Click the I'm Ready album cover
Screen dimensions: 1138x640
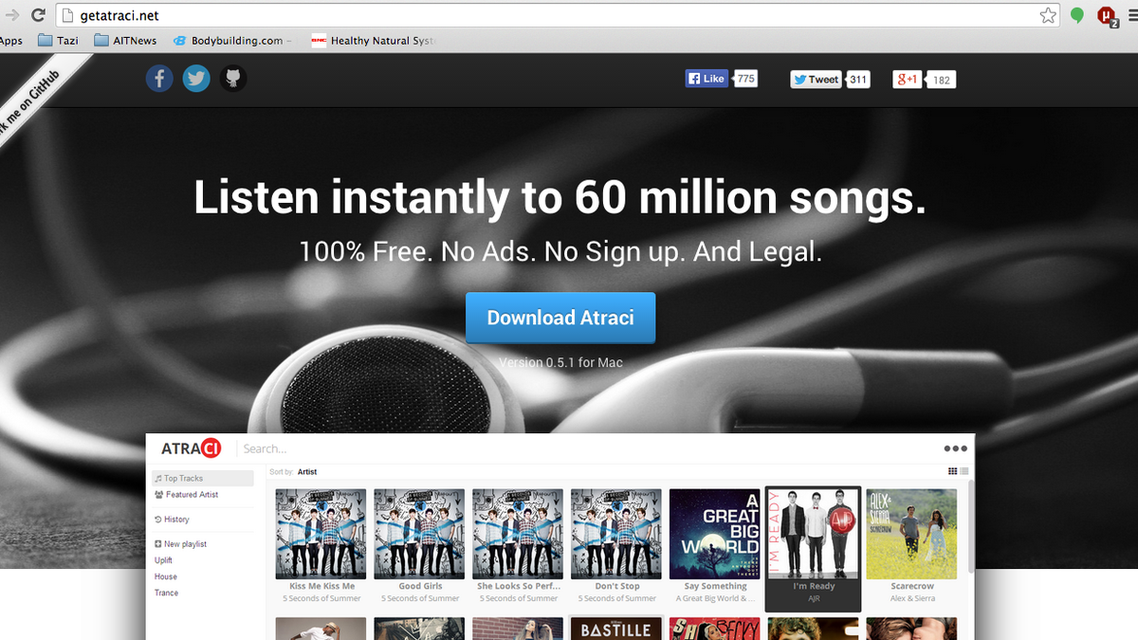[x=813, y=534]
